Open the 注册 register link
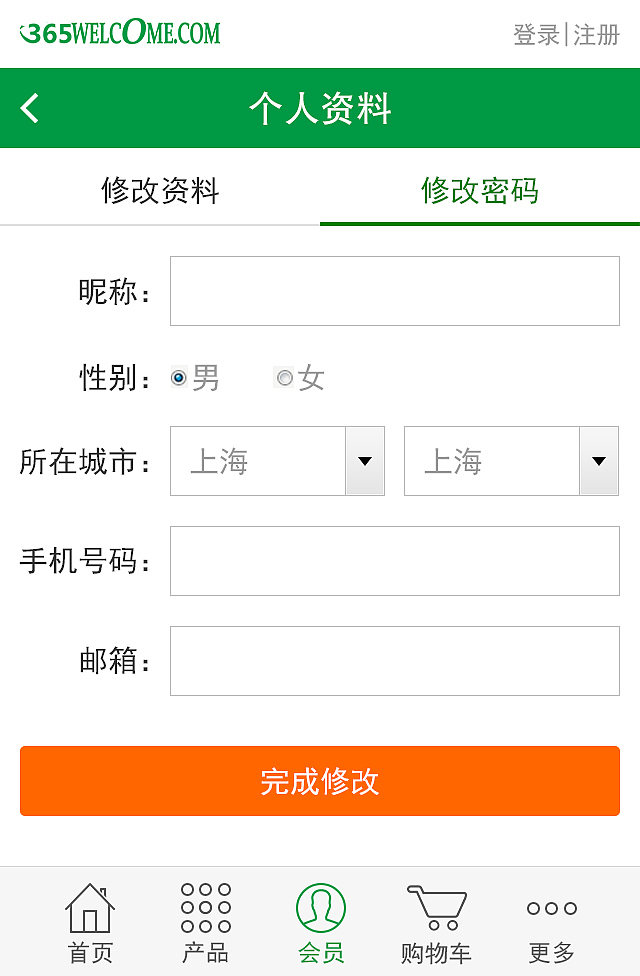 (597, 31)
